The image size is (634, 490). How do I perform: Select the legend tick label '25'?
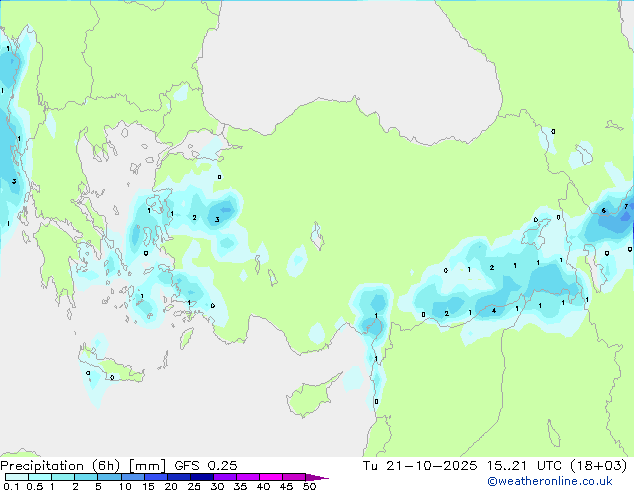194,486
